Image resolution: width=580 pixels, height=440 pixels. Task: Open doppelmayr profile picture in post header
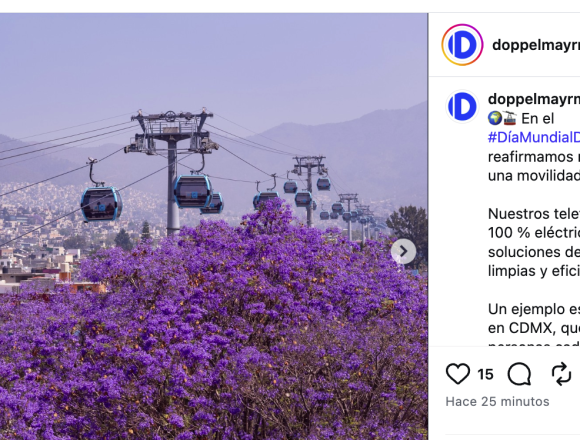[x=462, y=45]
